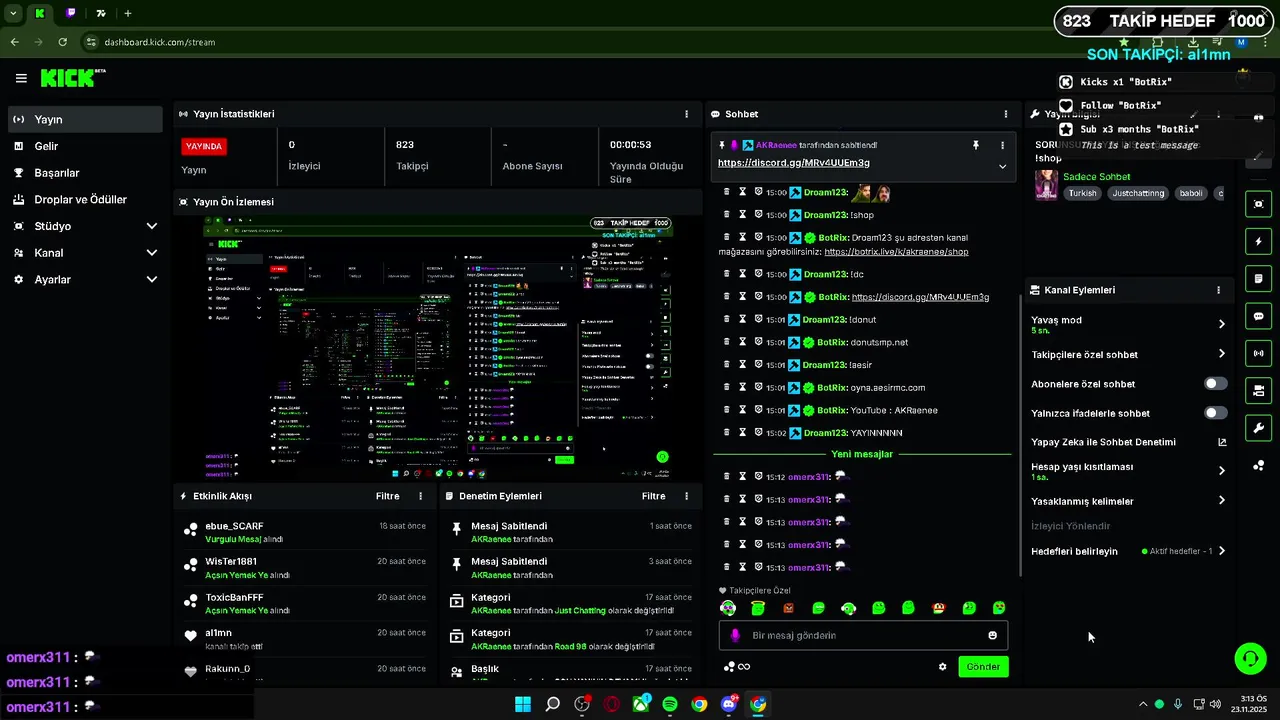
Task: Open Spotify from the Windows taskbar
Action: [670, 704]
